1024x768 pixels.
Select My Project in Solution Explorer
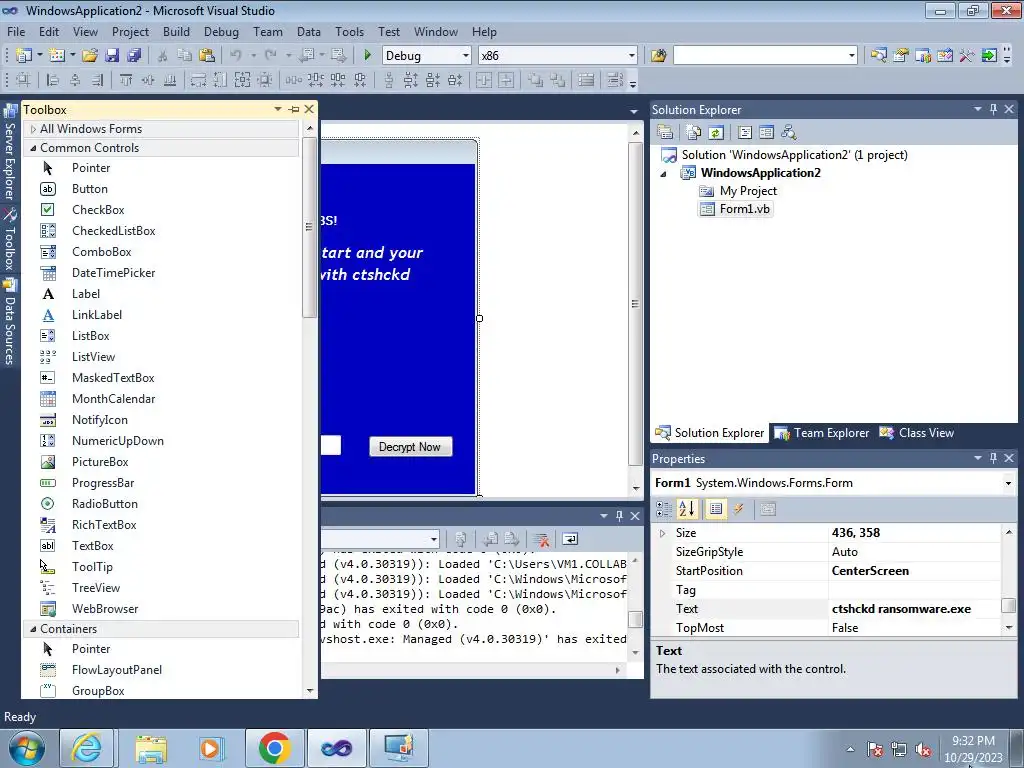[x=739, y=191]
